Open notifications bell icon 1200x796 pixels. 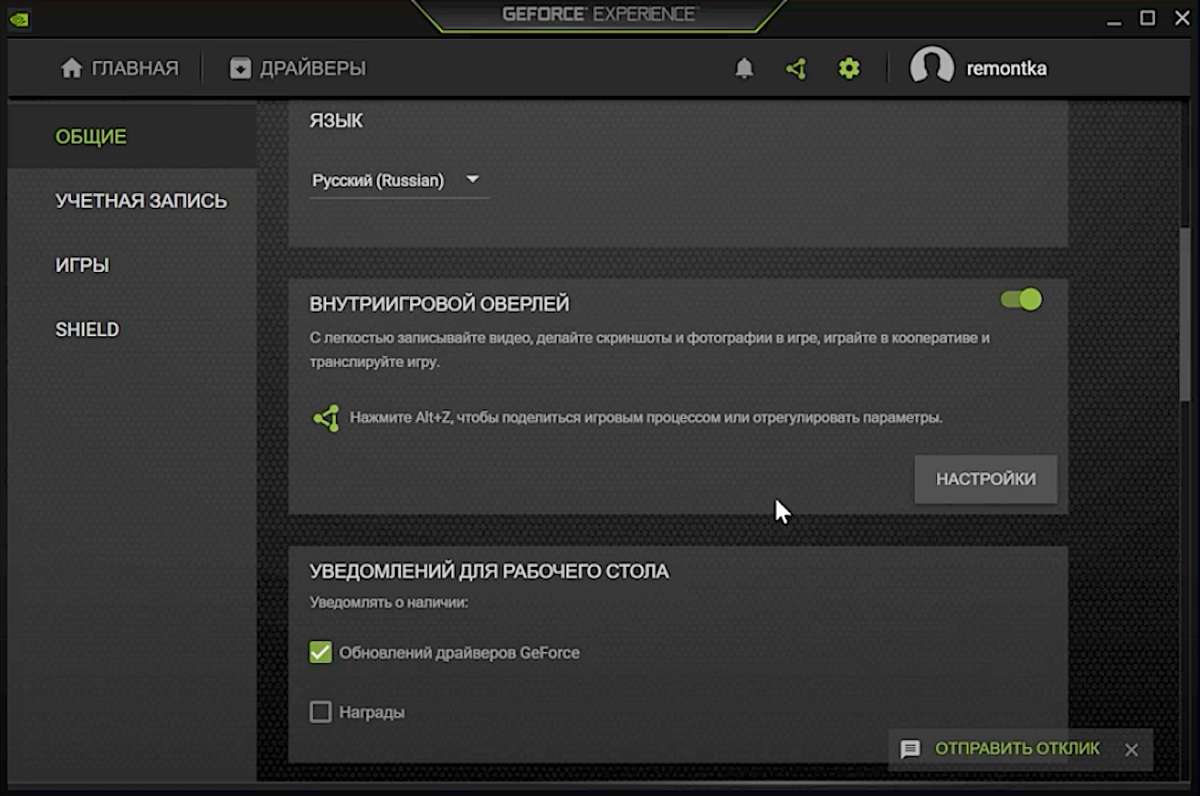click(x=744, y=69)
